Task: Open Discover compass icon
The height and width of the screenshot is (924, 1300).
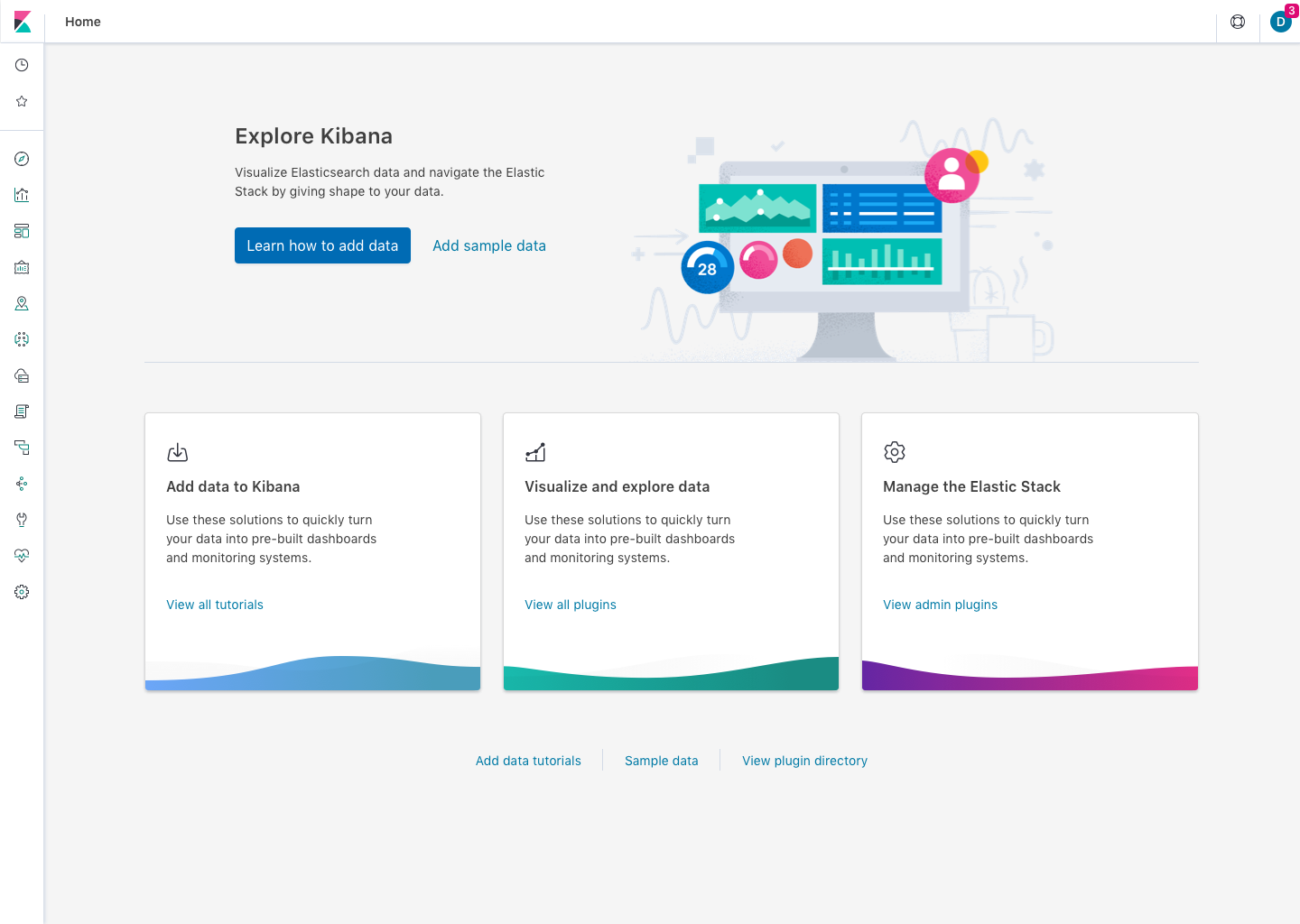Action: (22, 159)
